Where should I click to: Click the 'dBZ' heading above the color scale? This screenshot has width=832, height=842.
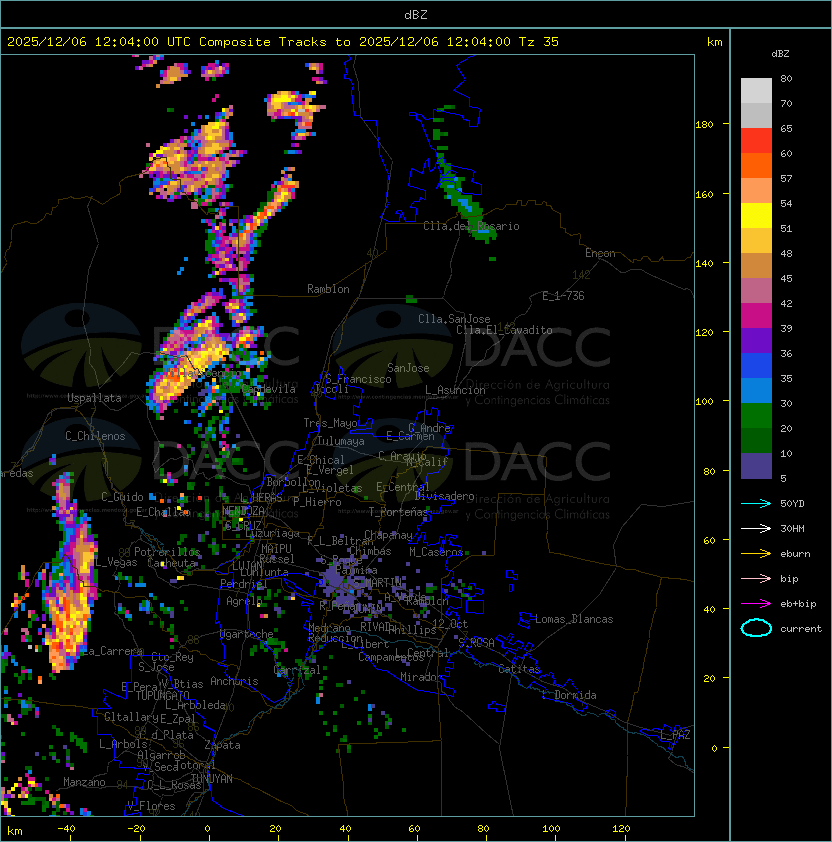(x=780, y=54)
